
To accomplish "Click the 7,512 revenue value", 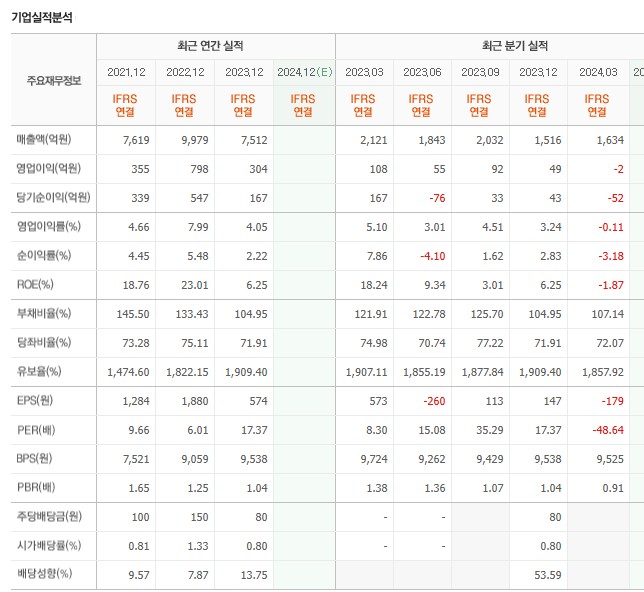I will point(254,140).
